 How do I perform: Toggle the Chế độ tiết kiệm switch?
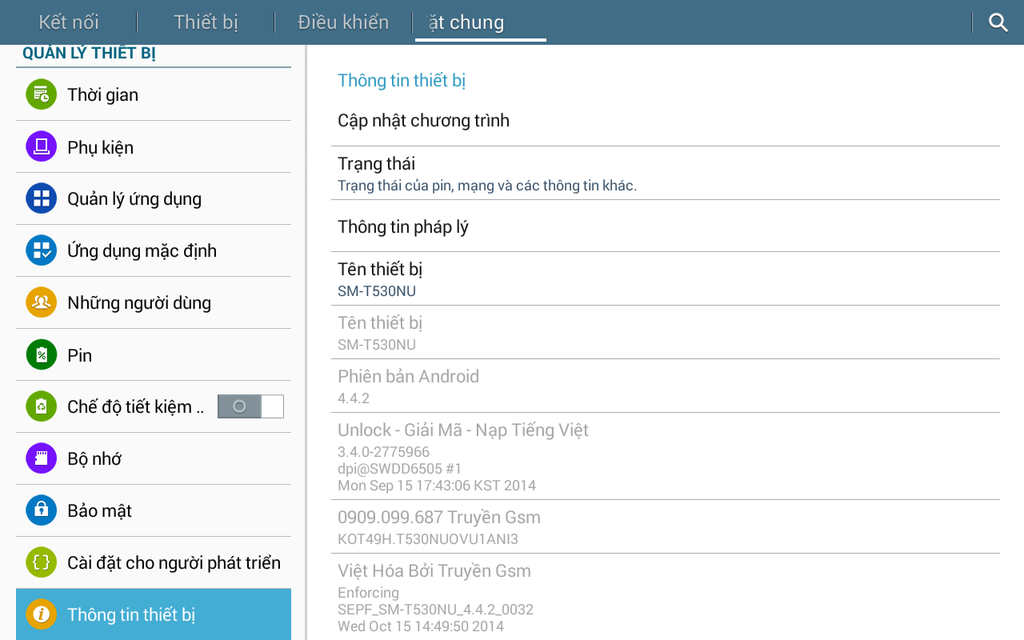click(251, 406)
